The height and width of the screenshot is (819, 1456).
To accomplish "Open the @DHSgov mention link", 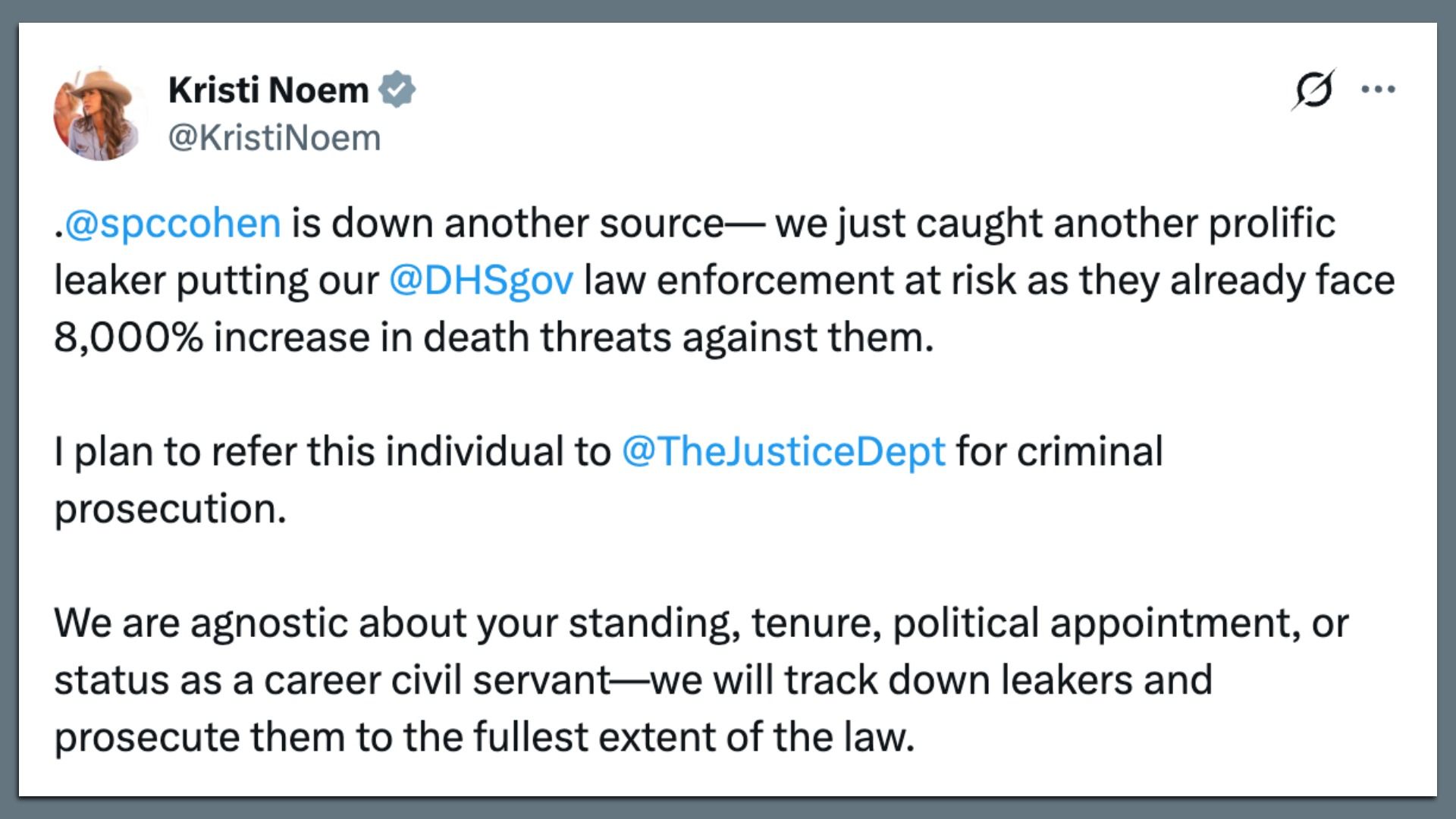I will point(482,280).
